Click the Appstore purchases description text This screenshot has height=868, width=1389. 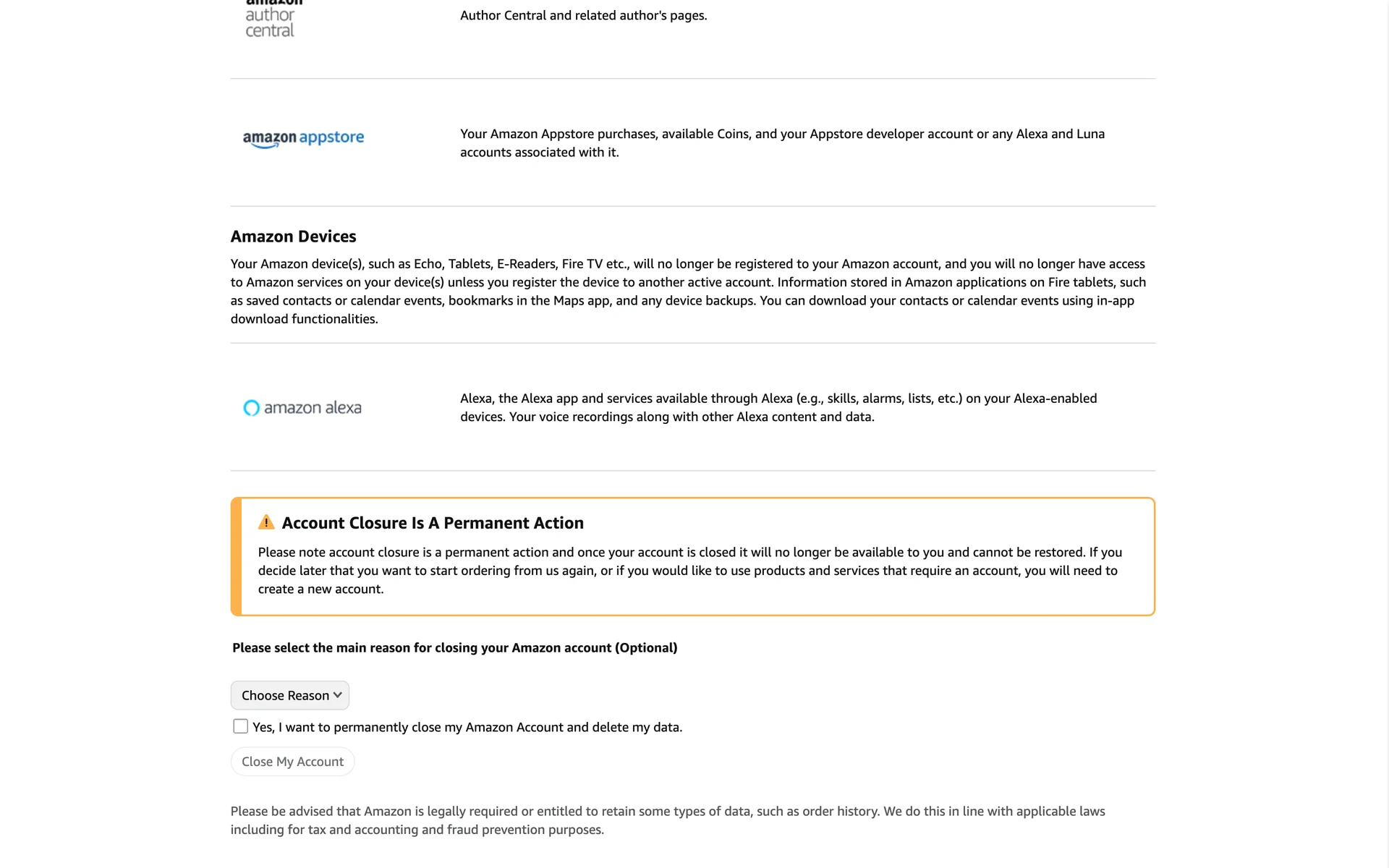point(781,143)
